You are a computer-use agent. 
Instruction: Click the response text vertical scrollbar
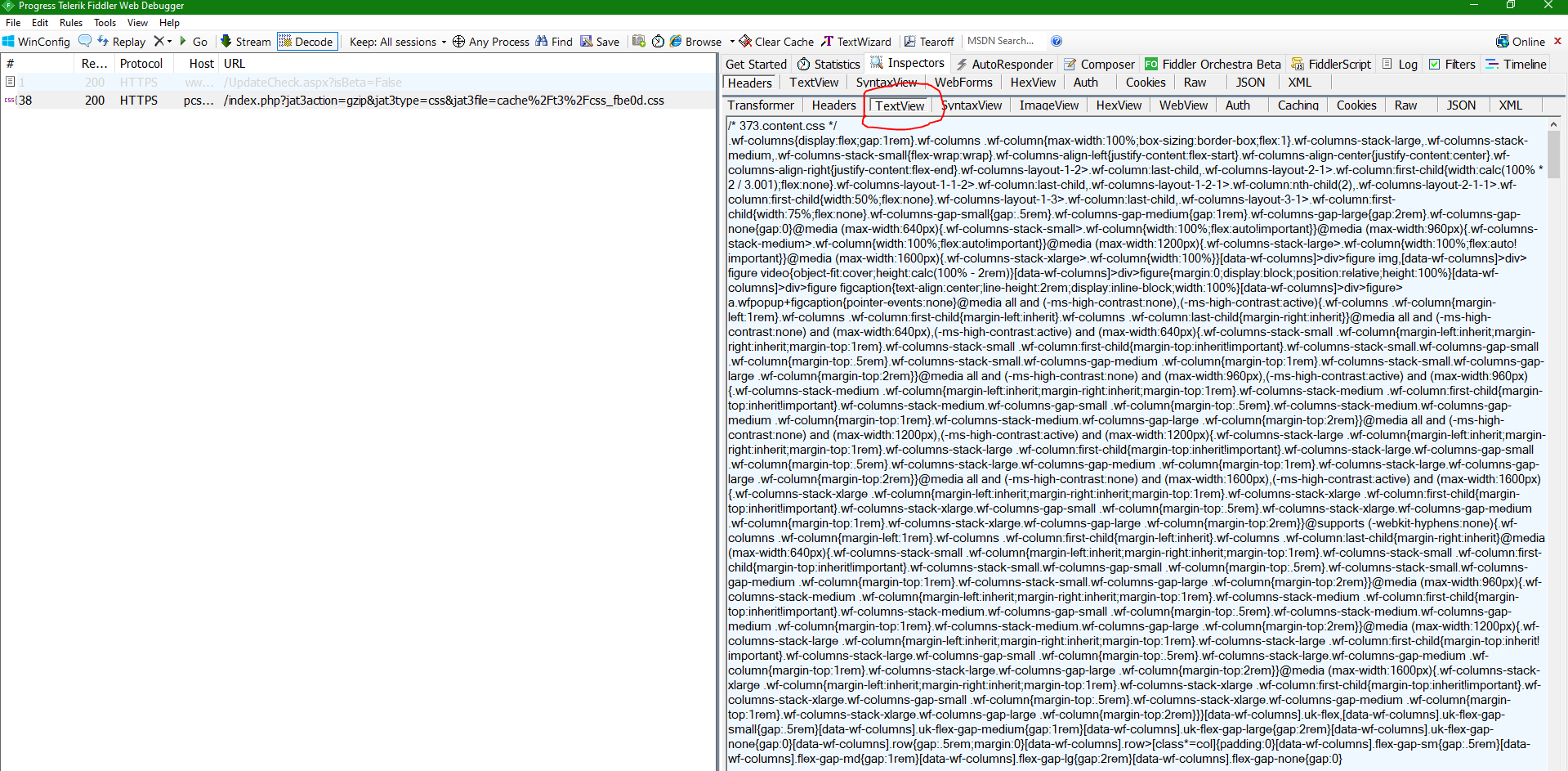click(x=1553, y=409)
